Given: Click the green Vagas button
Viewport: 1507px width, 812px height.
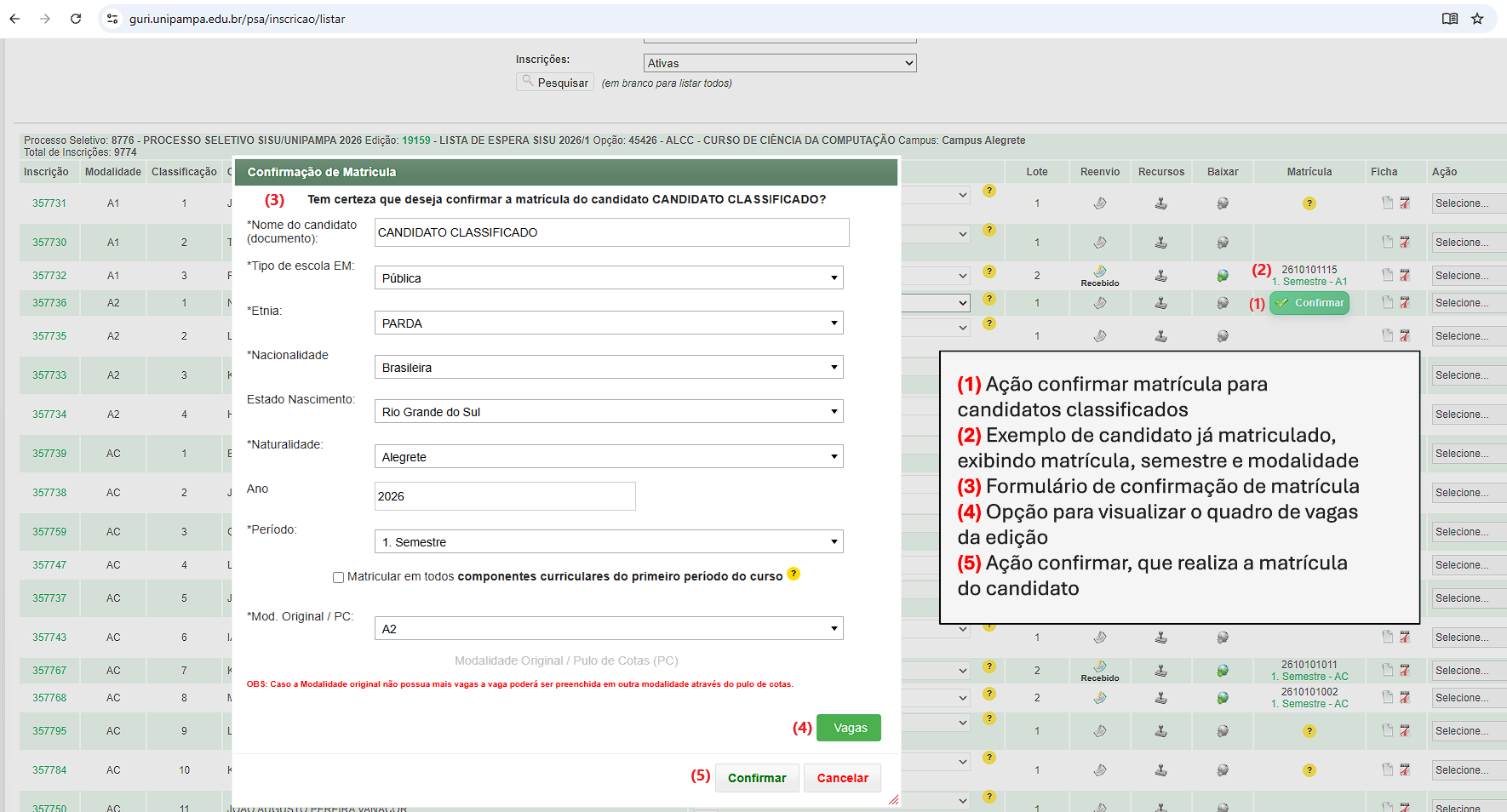Looking at the screenshot, I should pos(849,728).
